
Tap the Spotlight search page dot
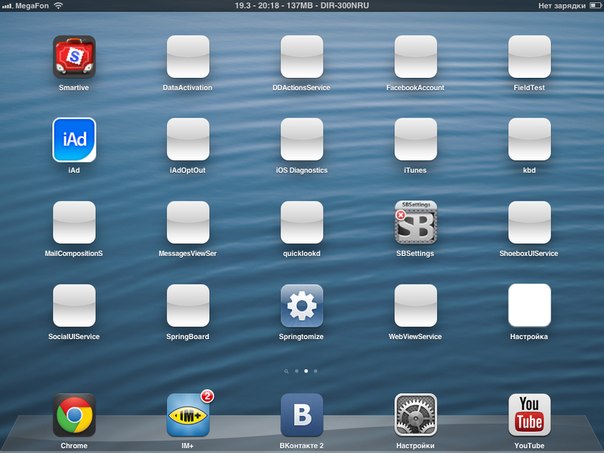(x=286, y=371)
